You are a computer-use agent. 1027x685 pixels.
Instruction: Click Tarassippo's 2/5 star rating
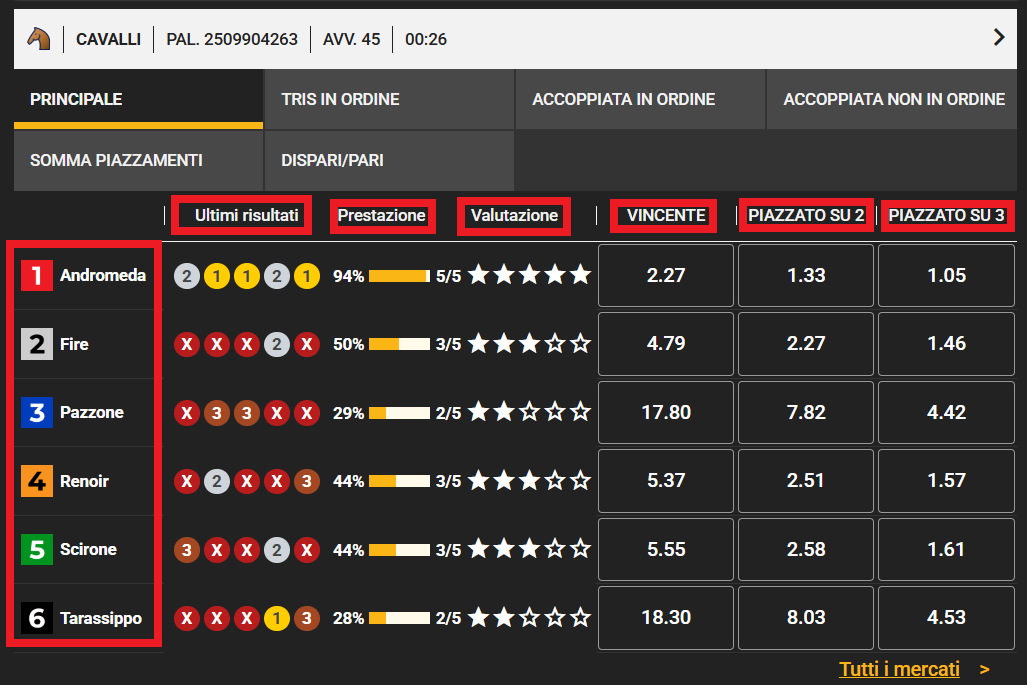529,618
